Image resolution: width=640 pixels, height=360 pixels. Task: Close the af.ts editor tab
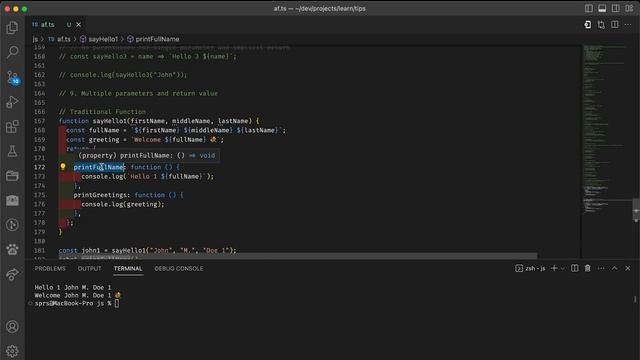(x=78, y=24)
